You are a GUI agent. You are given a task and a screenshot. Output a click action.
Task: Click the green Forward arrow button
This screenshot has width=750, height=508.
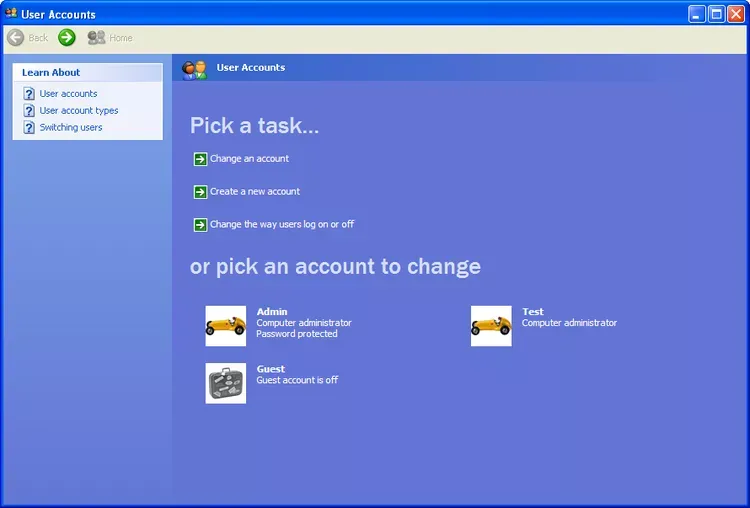click(67, 38)
